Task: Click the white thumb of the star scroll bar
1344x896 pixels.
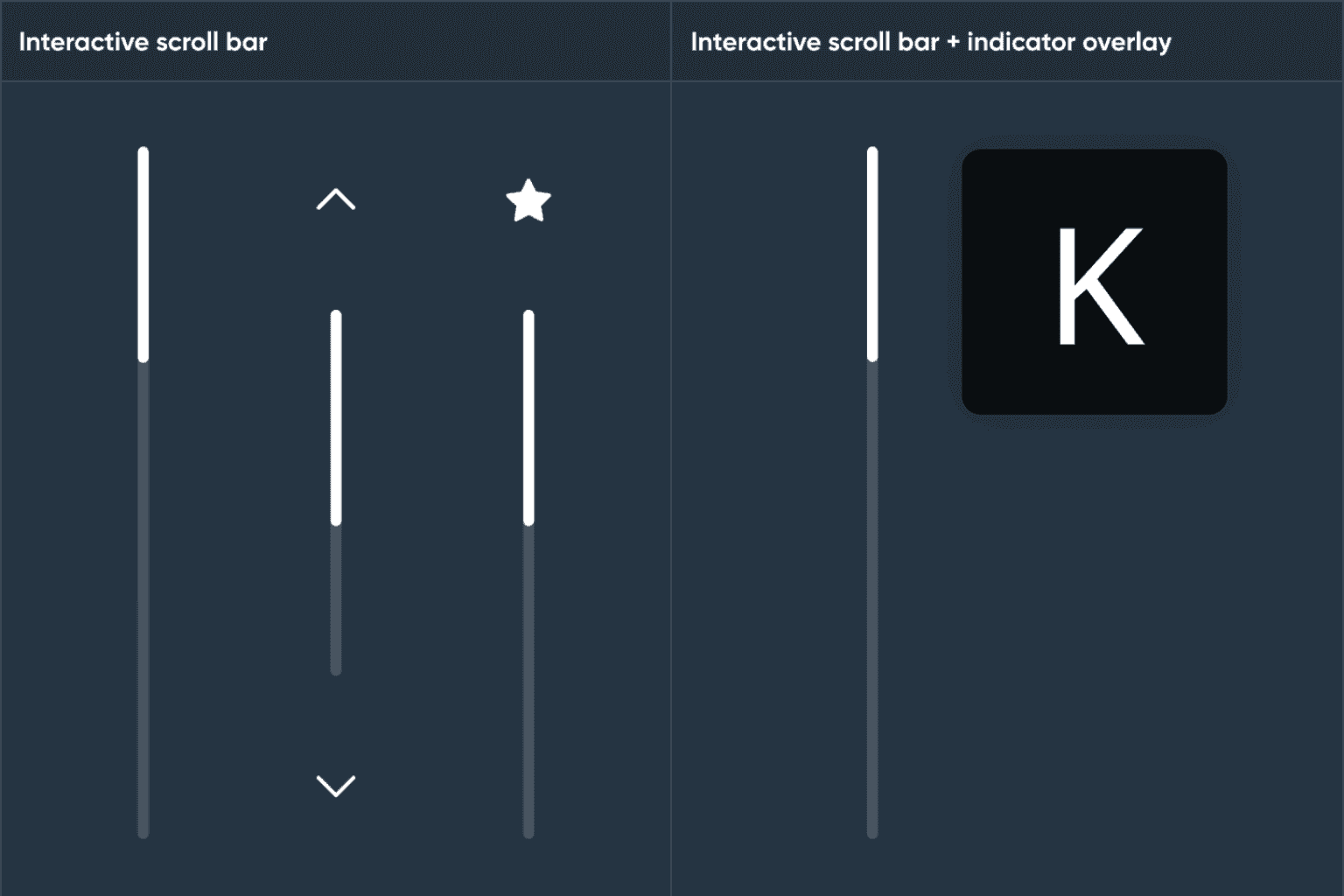Action: [528, 417]
